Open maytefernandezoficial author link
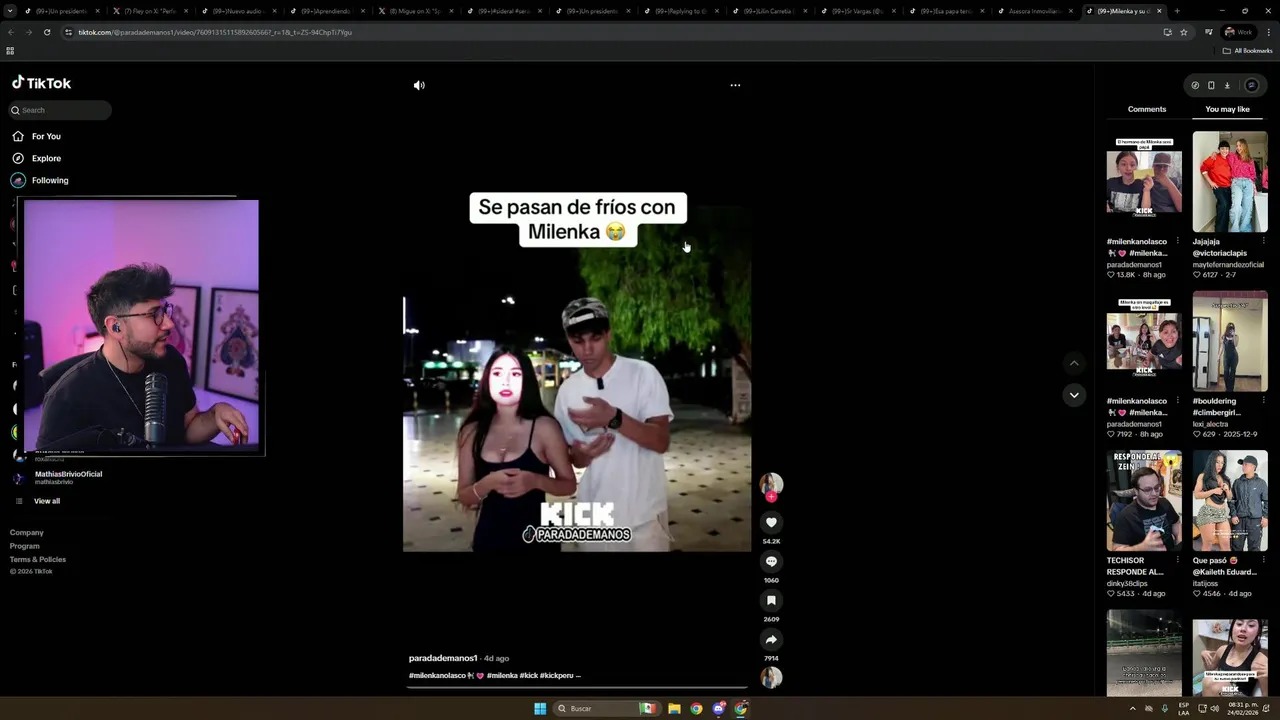This screenshot has height=720, width=1280. pos(1230,265)
